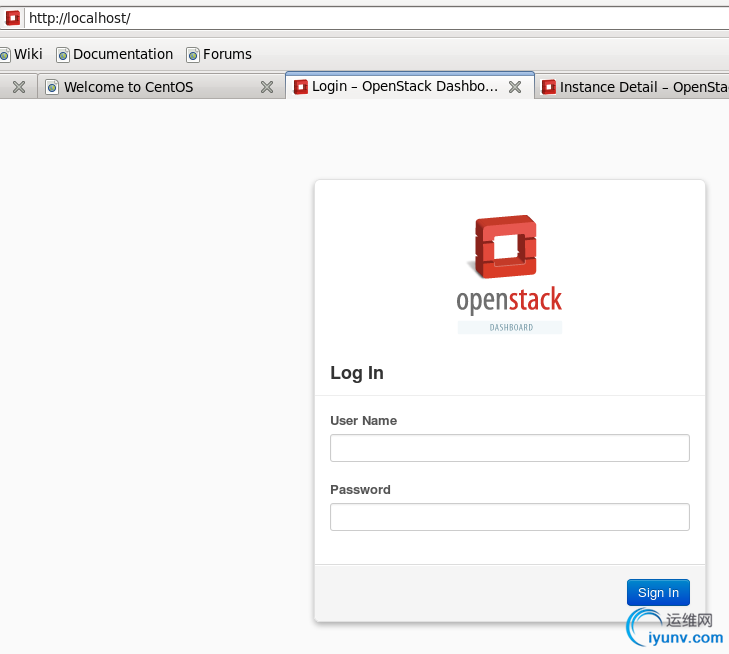729x654 pixels.
Task: Focus the User Name input field
Action: (x=510, y=448)
